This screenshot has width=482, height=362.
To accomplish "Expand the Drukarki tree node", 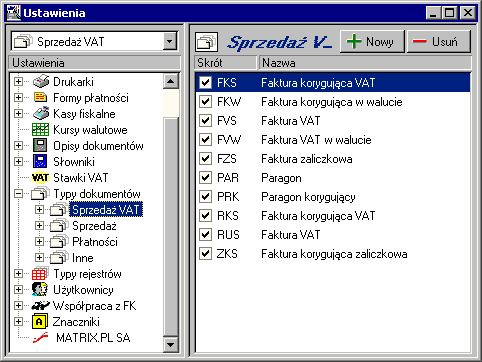I will pos(19,81).
